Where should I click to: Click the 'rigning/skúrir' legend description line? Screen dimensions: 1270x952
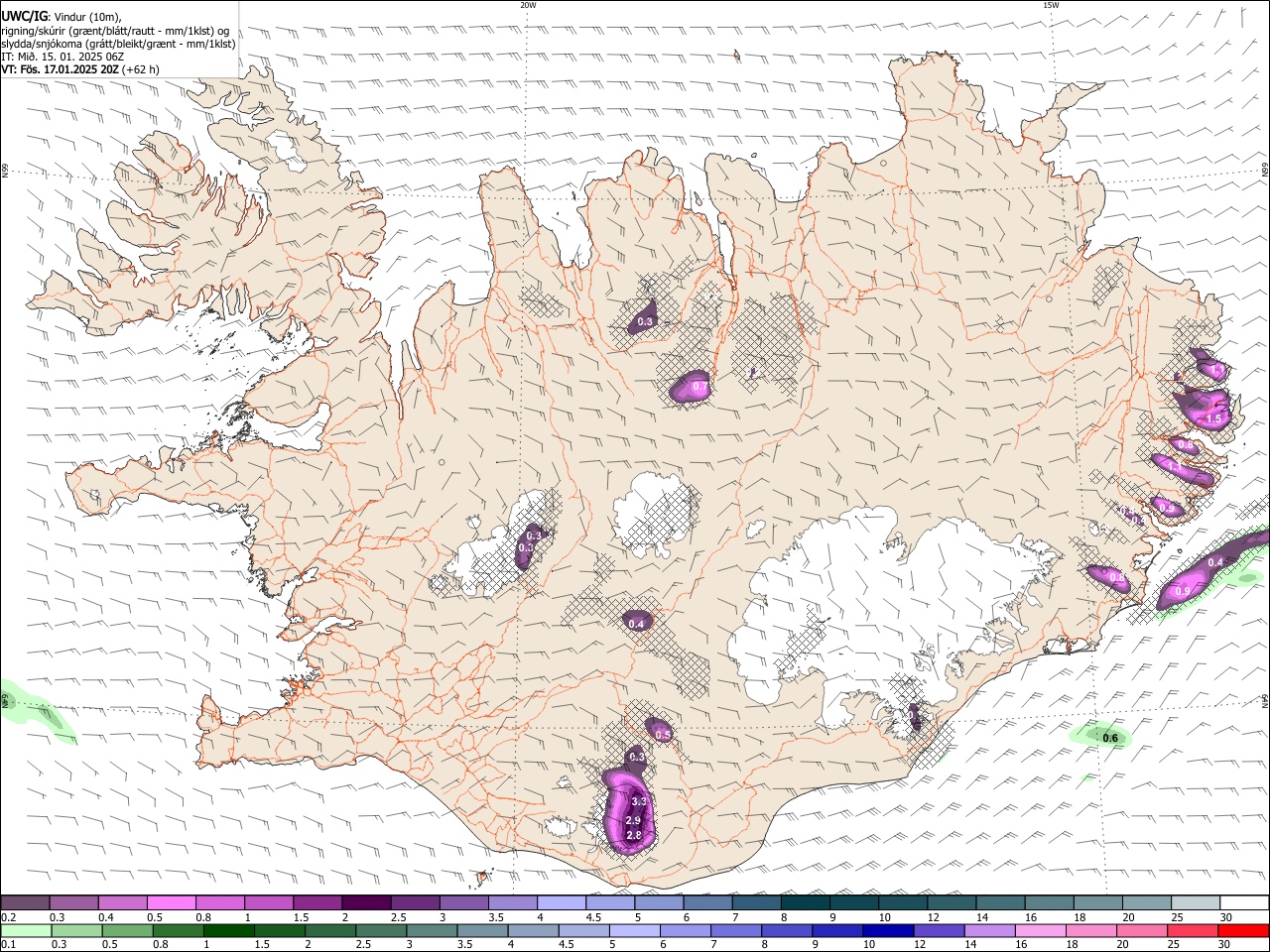114,31
